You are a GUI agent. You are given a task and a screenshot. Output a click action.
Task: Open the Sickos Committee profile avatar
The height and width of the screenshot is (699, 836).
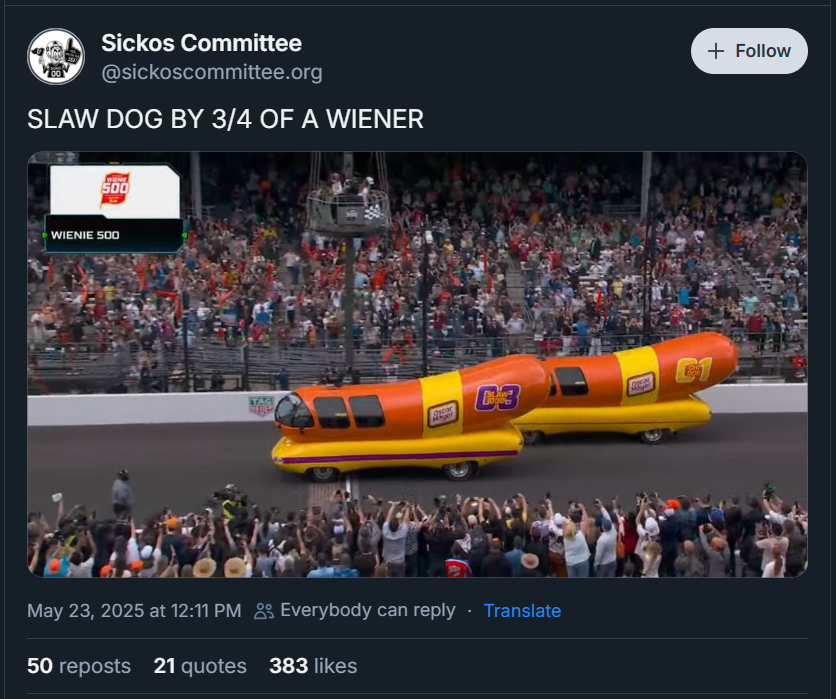pos(56,57)
